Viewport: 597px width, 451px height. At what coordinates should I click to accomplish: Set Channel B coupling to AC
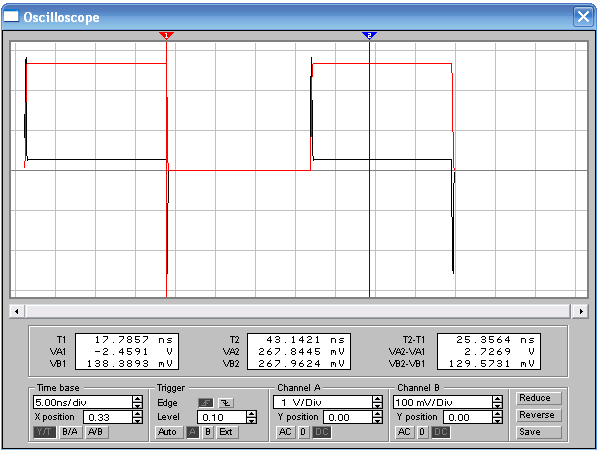pos(404,432)
